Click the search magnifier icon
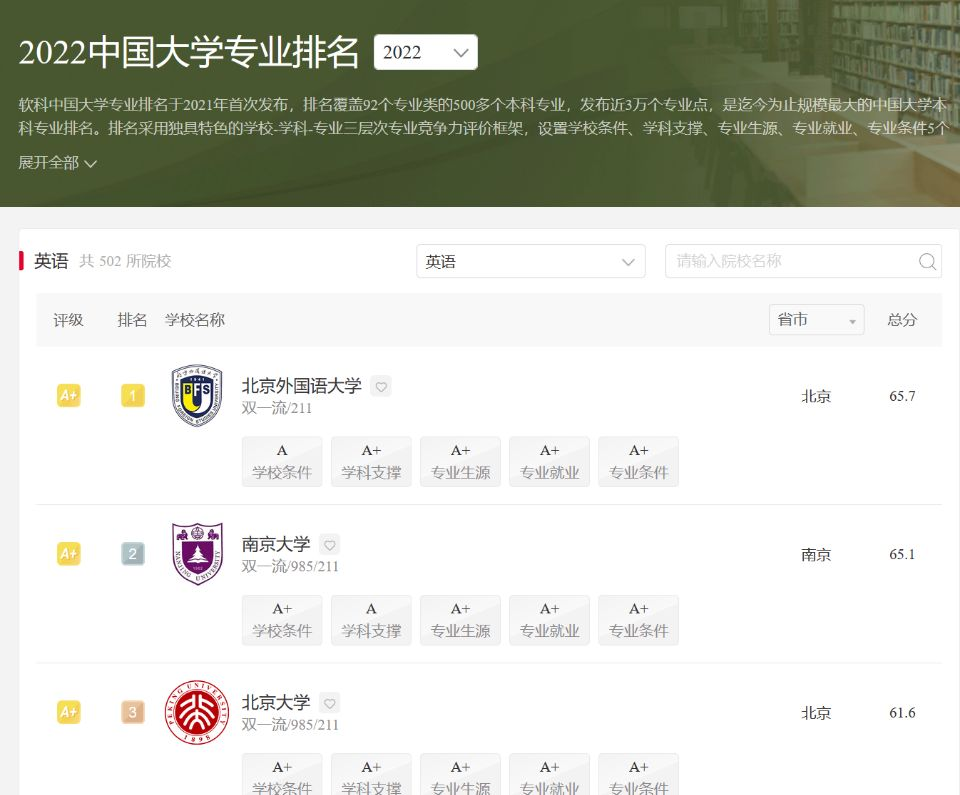960x795 pixels. [928, 262]
